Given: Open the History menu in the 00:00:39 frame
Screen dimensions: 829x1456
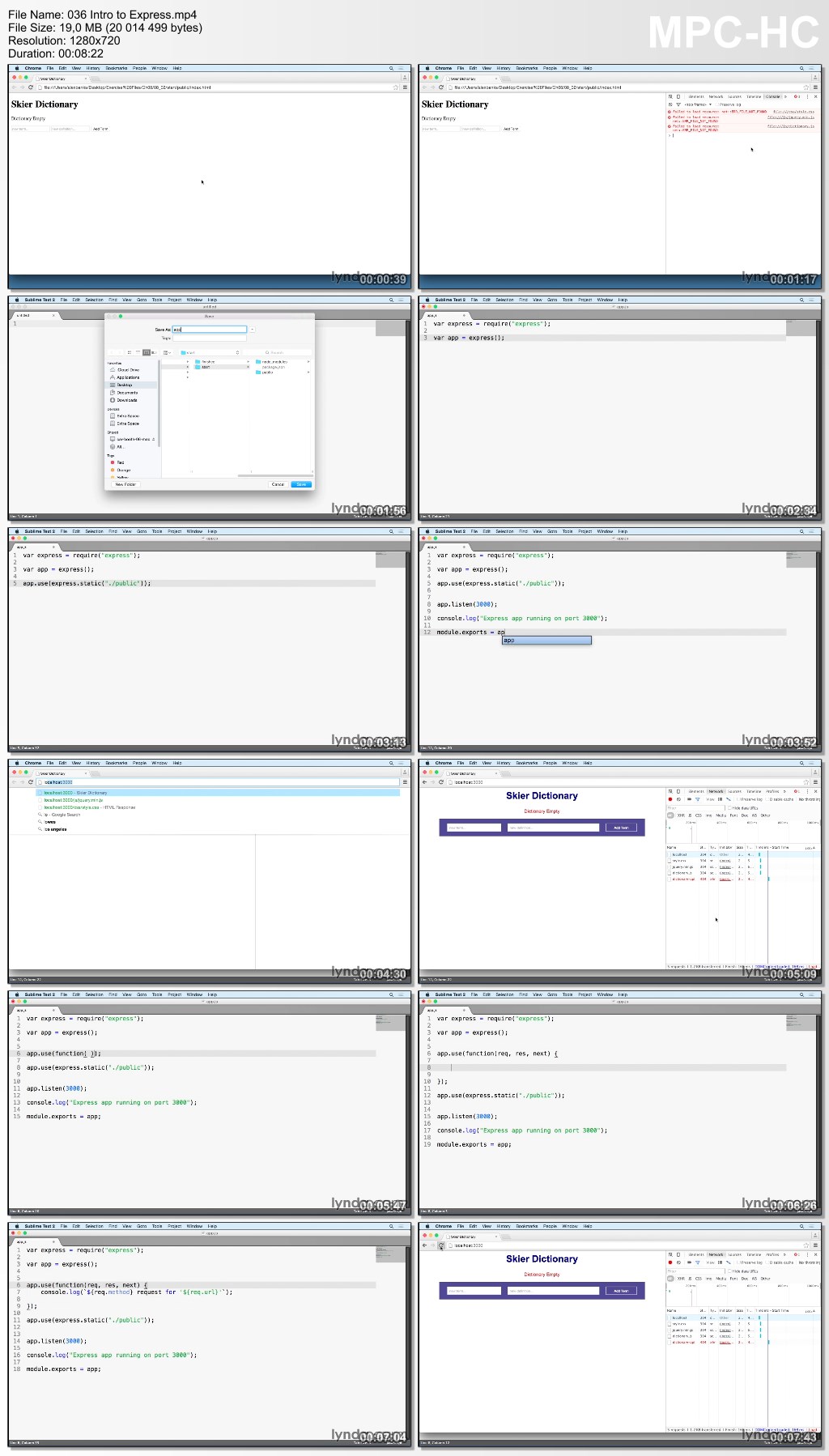Looking at the screenshot, I should (x=93, y=68).
